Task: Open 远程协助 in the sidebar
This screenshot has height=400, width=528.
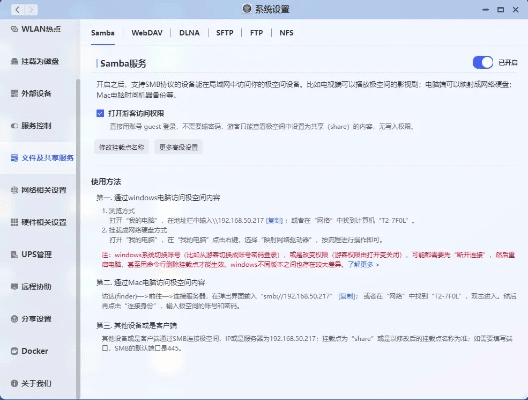Action: tap(36, 287)
